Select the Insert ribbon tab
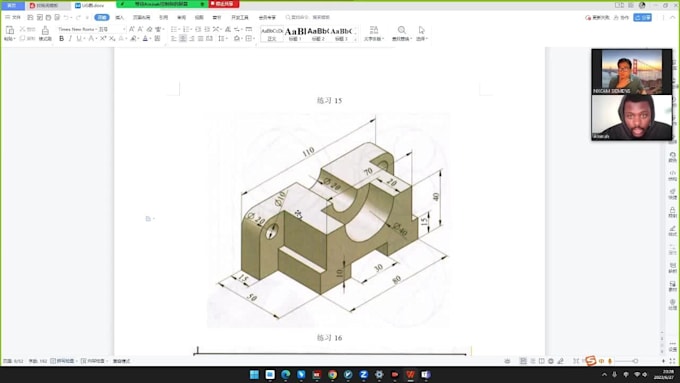 pos(120,17)
